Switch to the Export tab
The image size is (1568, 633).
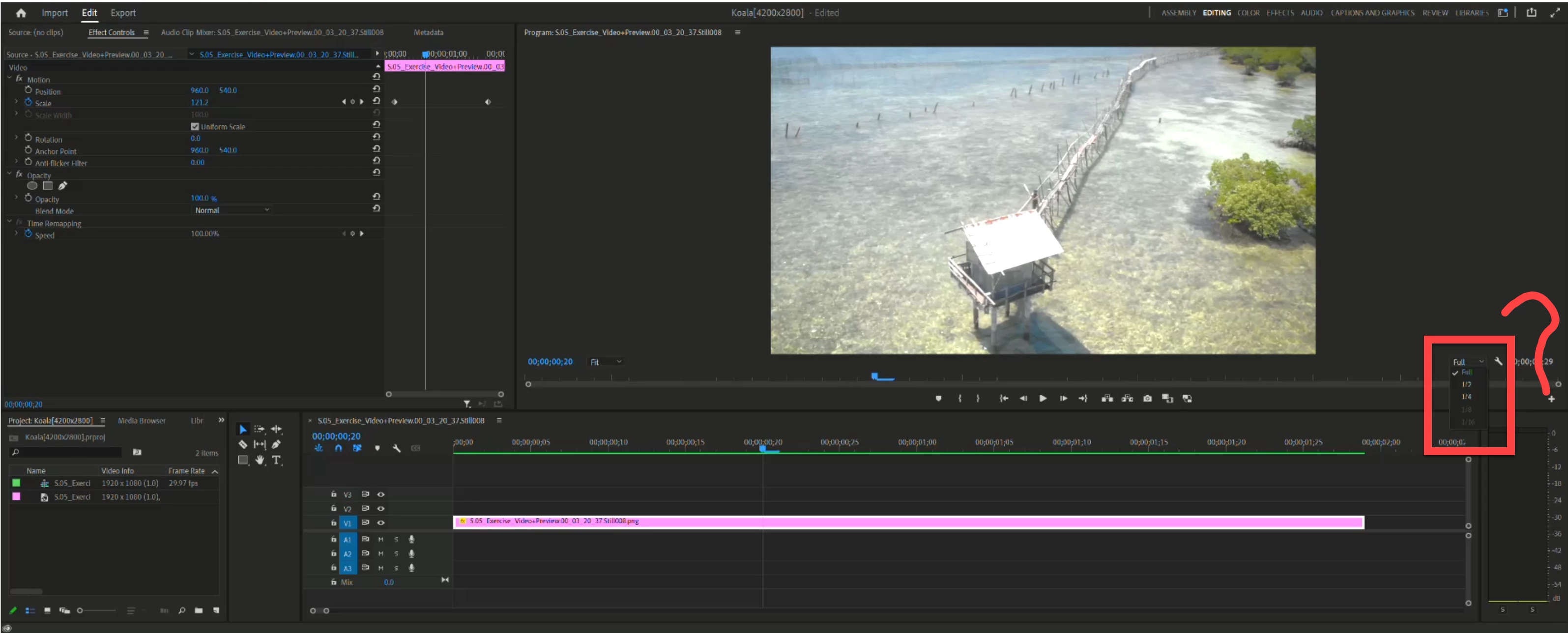pyautogui.click(x=123, y=13)
